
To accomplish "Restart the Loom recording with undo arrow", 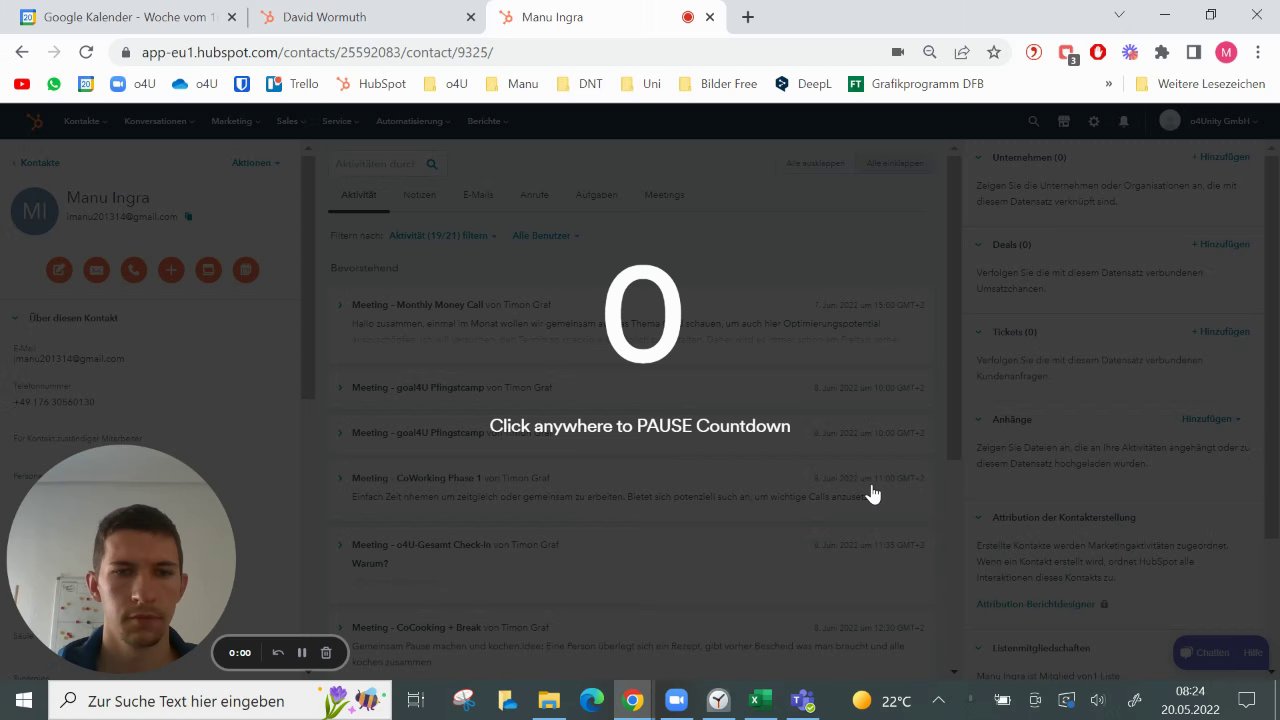I will pyautogui.click(x=278, y=653).
